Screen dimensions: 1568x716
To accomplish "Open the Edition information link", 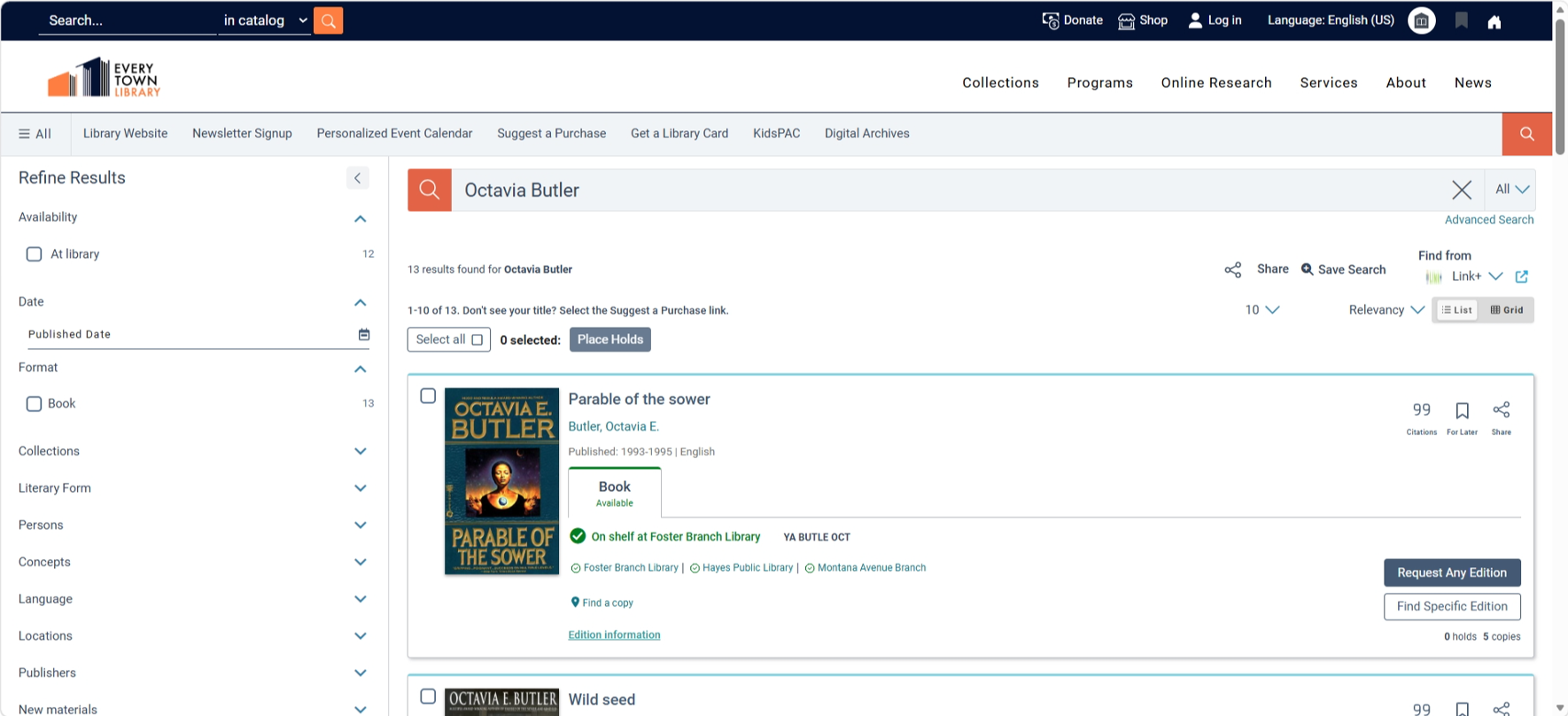I will coord(614,634).
